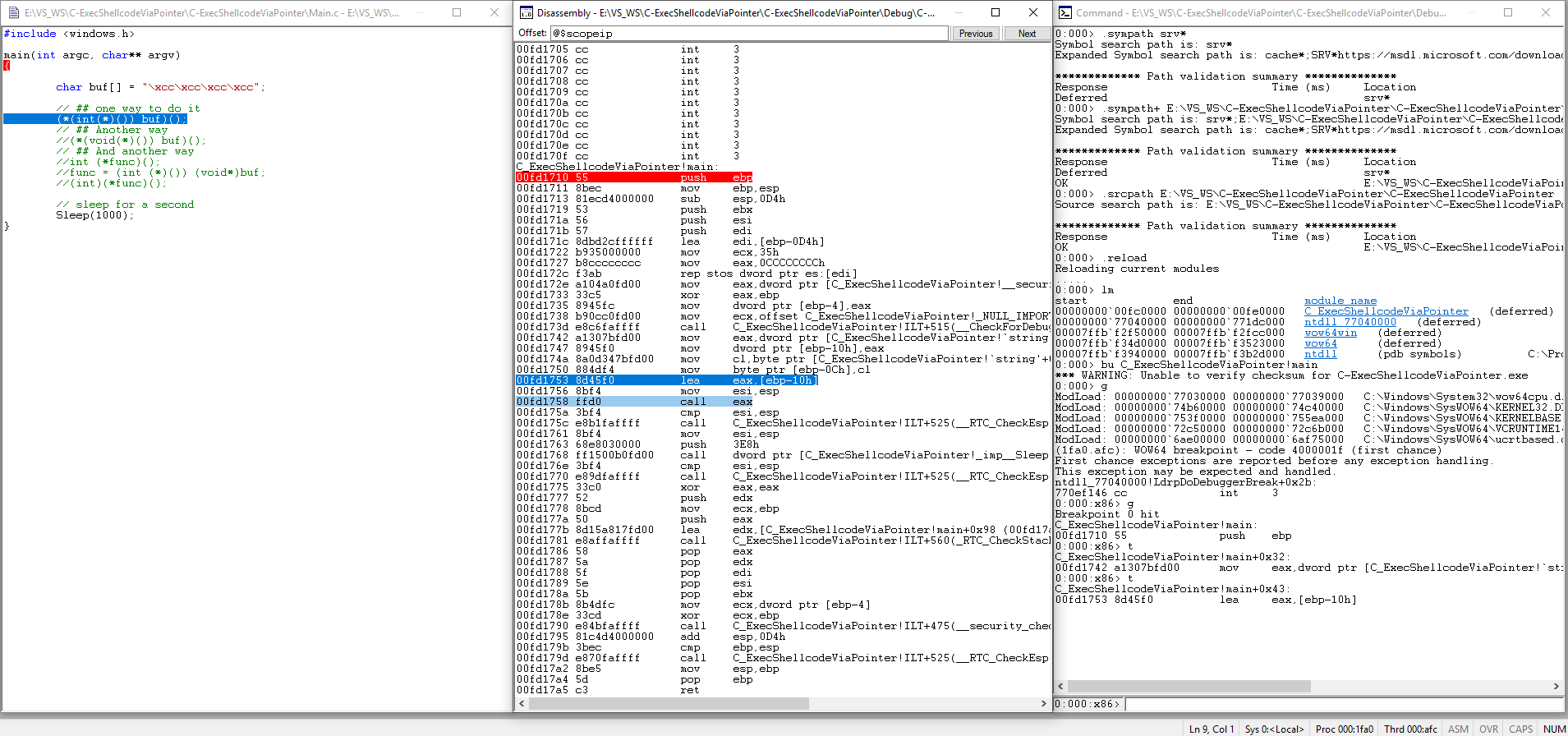Close the Main.c source window
Image resolution: width=1568 pixels, height=736 pixels.
coord(494,12)
